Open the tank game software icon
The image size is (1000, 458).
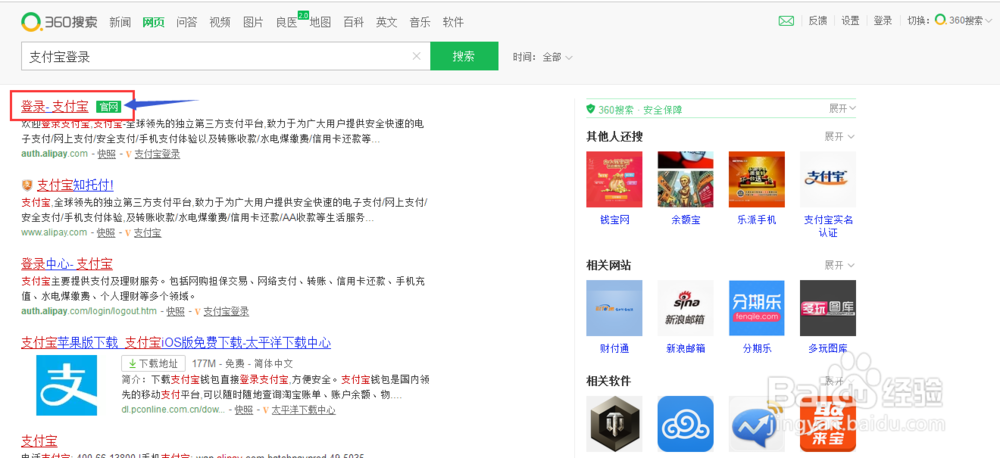614,424
